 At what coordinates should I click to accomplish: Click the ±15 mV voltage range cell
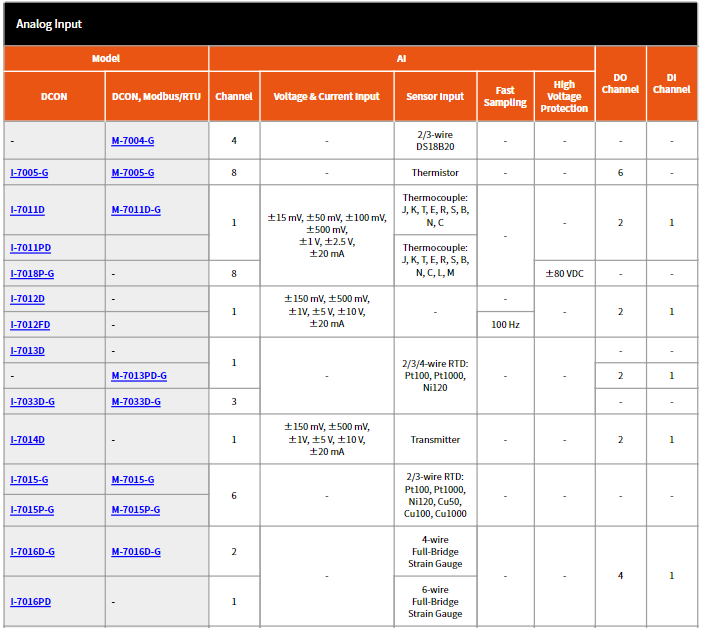tap(326, 236)
